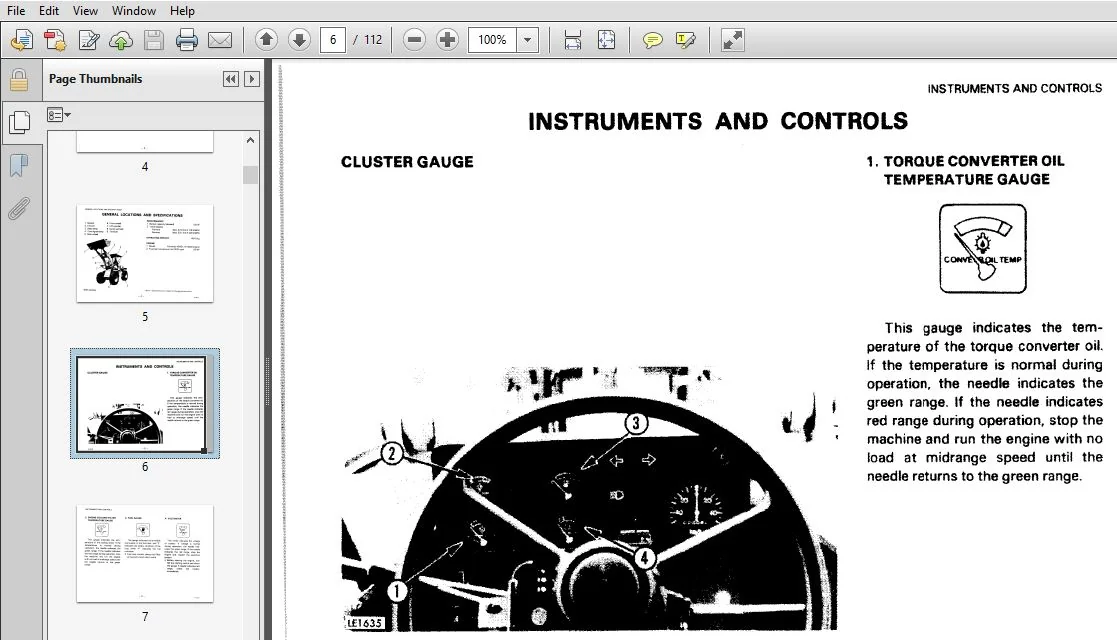Expand the thumbnails pane with right-arrow button
Screen dimensions: 1117x640
251,79
